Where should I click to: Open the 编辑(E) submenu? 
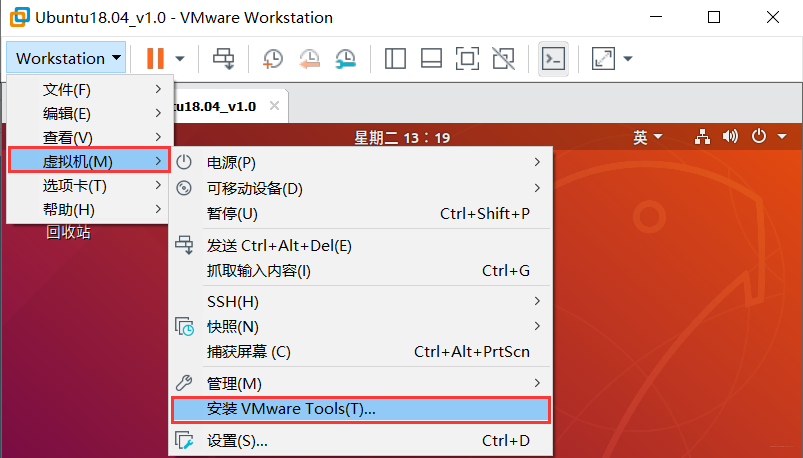pyautogui.click(x=88, y=113)
